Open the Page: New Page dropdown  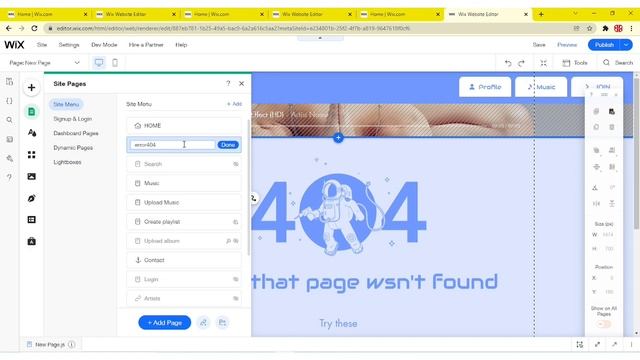(44, 63)
